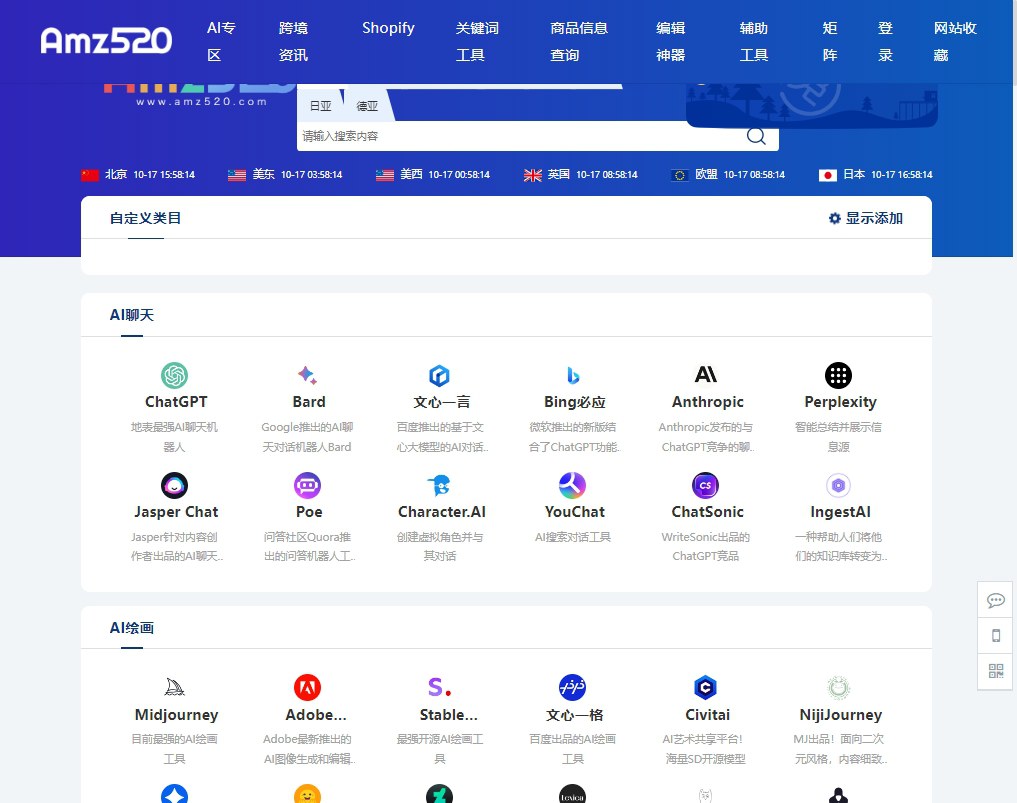This screenshot has height=803, width=1017.
Task: Open the Anthropic link title
Action: [708, 402]
